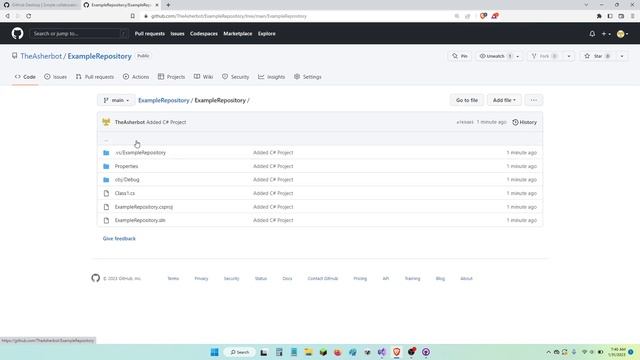Open the Actions tab
640x360 pixels.
[136, 77]
